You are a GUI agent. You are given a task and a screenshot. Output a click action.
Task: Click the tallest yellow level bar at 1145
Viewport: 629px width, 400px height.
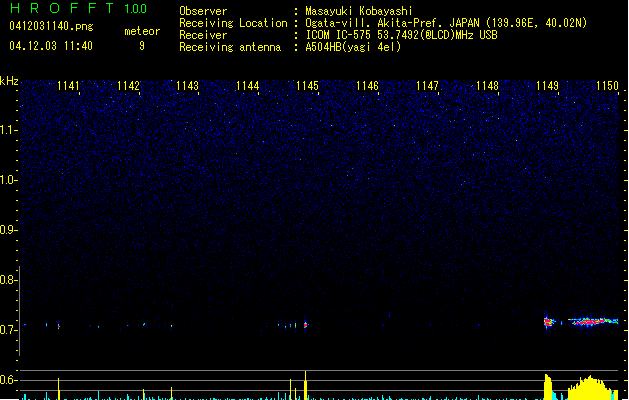point(305,386)
